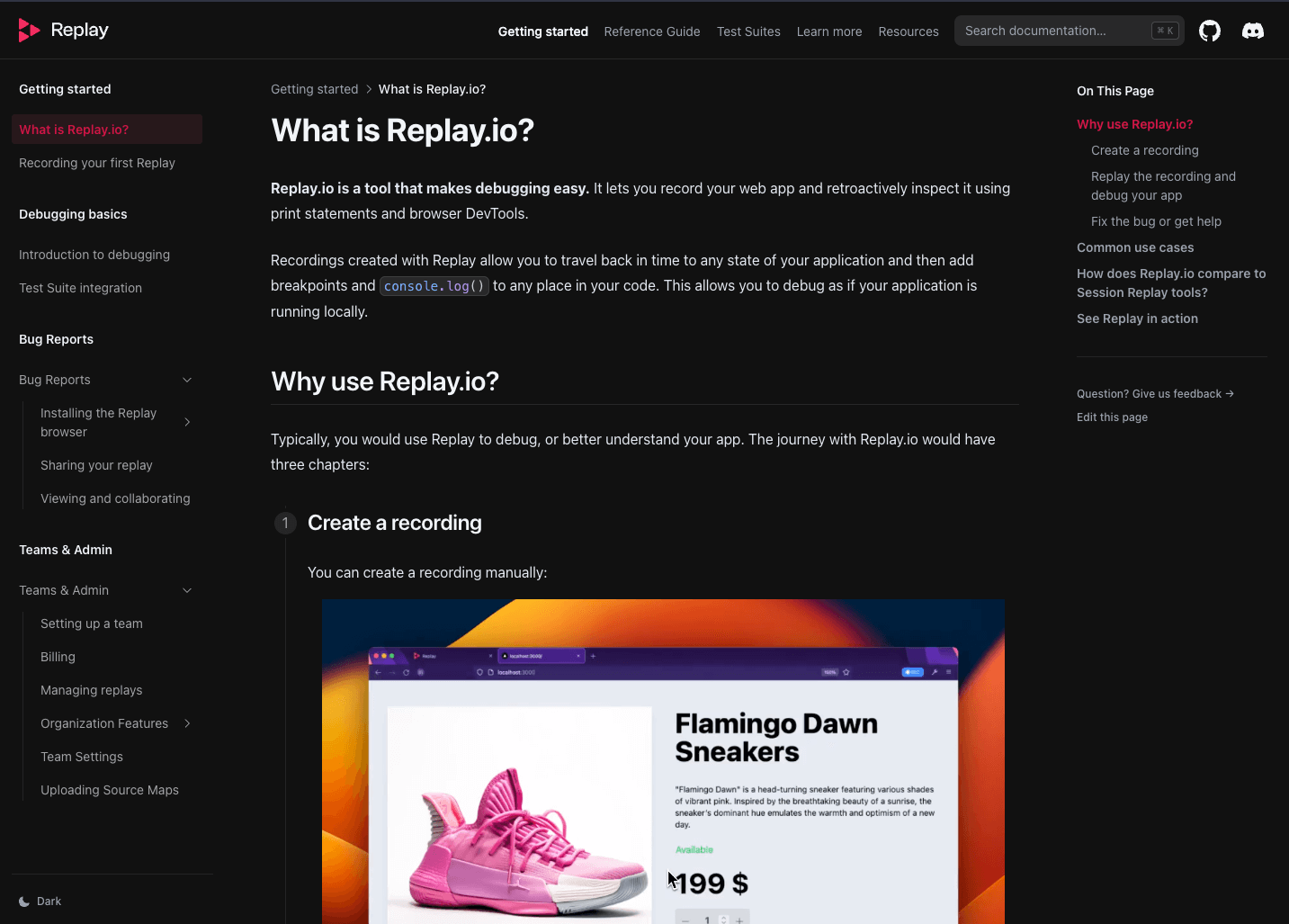Open Test Suite integration page
Viewport: 1289px width, 924px height.
coord(80,288)
